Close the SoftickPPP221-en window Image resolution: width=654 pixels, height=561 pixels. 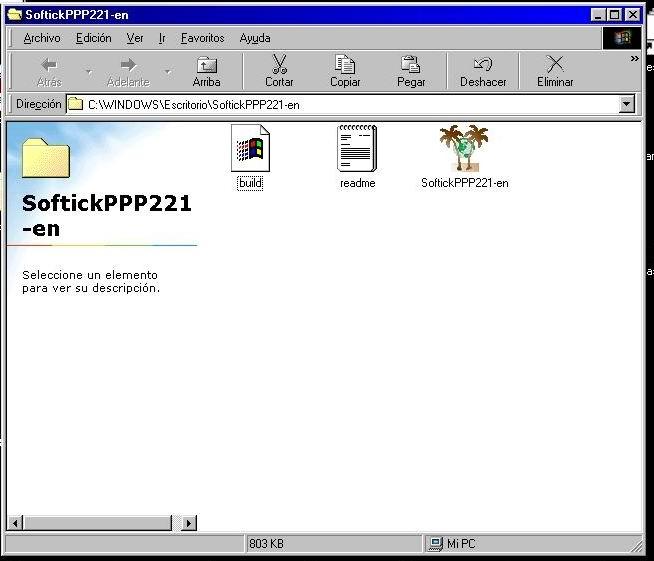pos(633,15)
